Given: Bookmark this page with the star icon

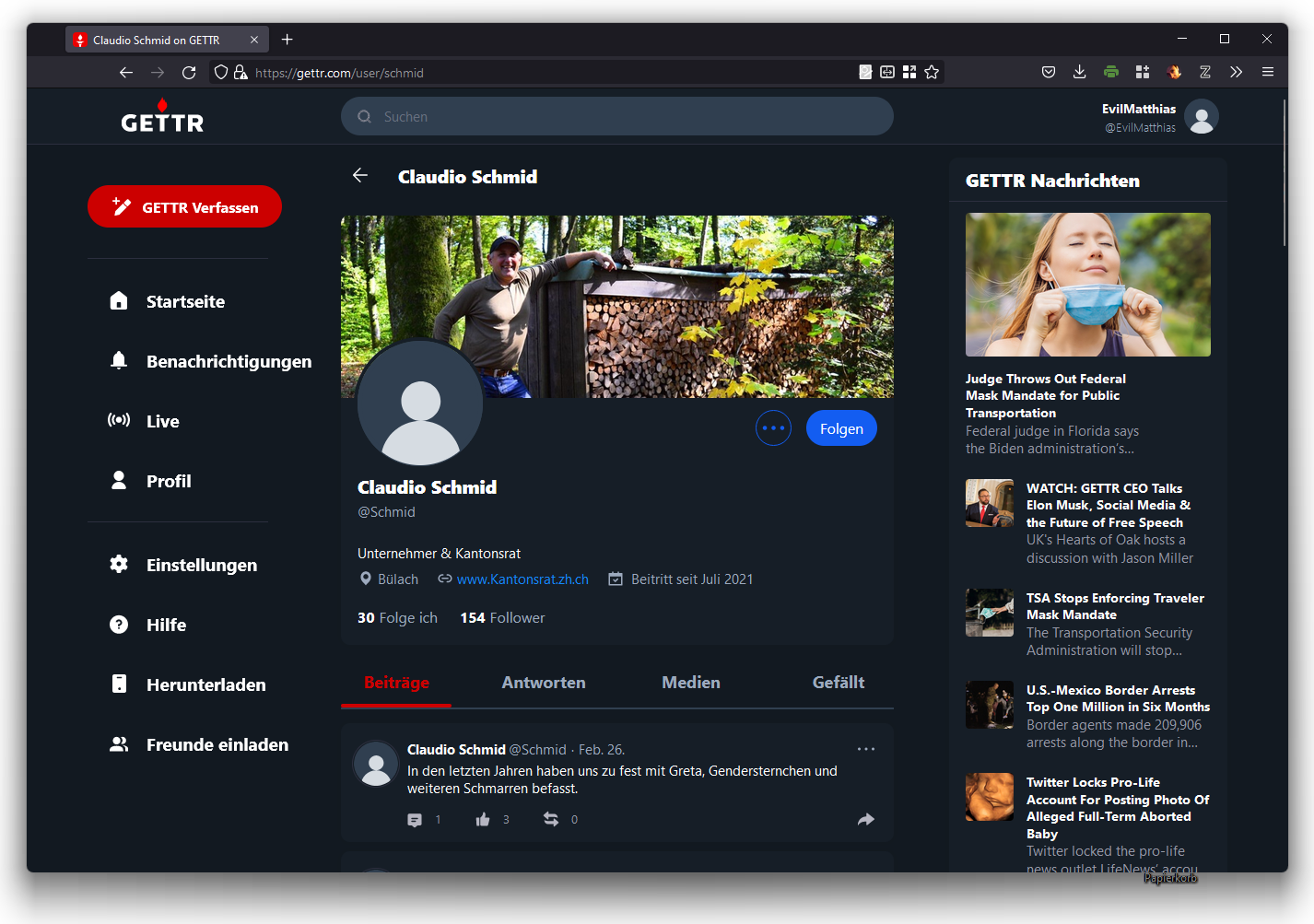Looking at the screenshot, I should pos(932,72).
